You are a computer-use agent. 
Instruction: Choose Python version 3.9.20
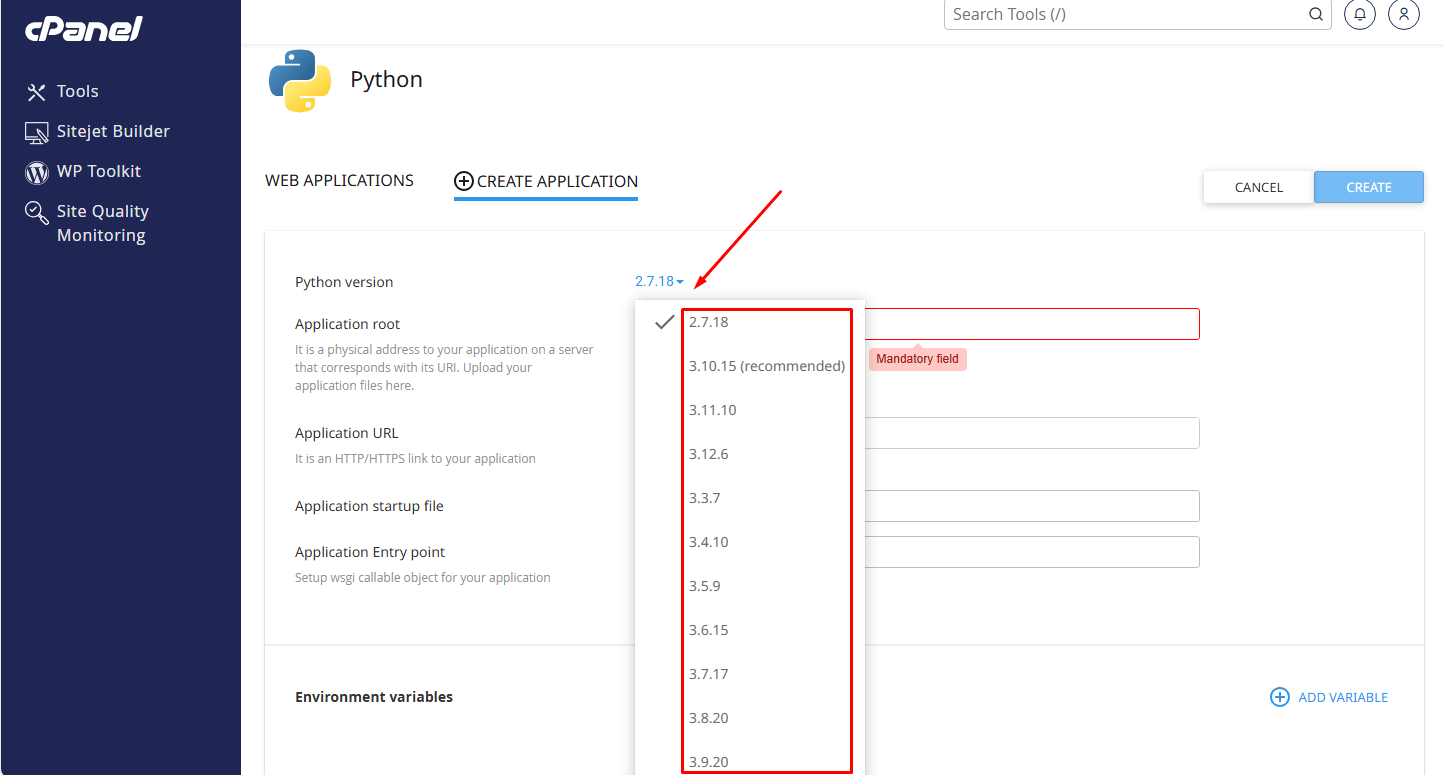[x=709, y=761]
